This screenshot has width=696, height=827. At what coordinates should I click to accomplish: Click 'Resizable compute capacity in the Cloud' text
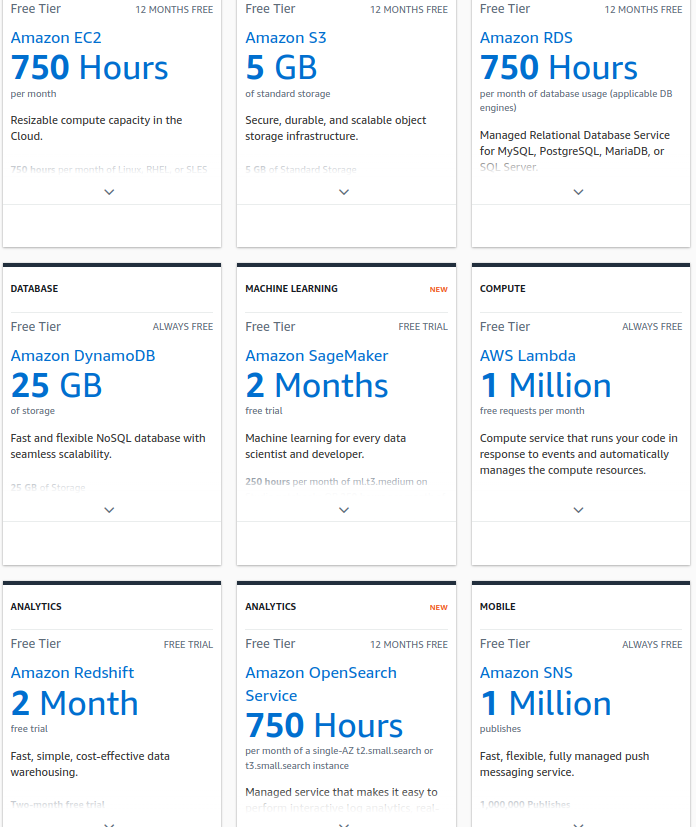point(96,128)
